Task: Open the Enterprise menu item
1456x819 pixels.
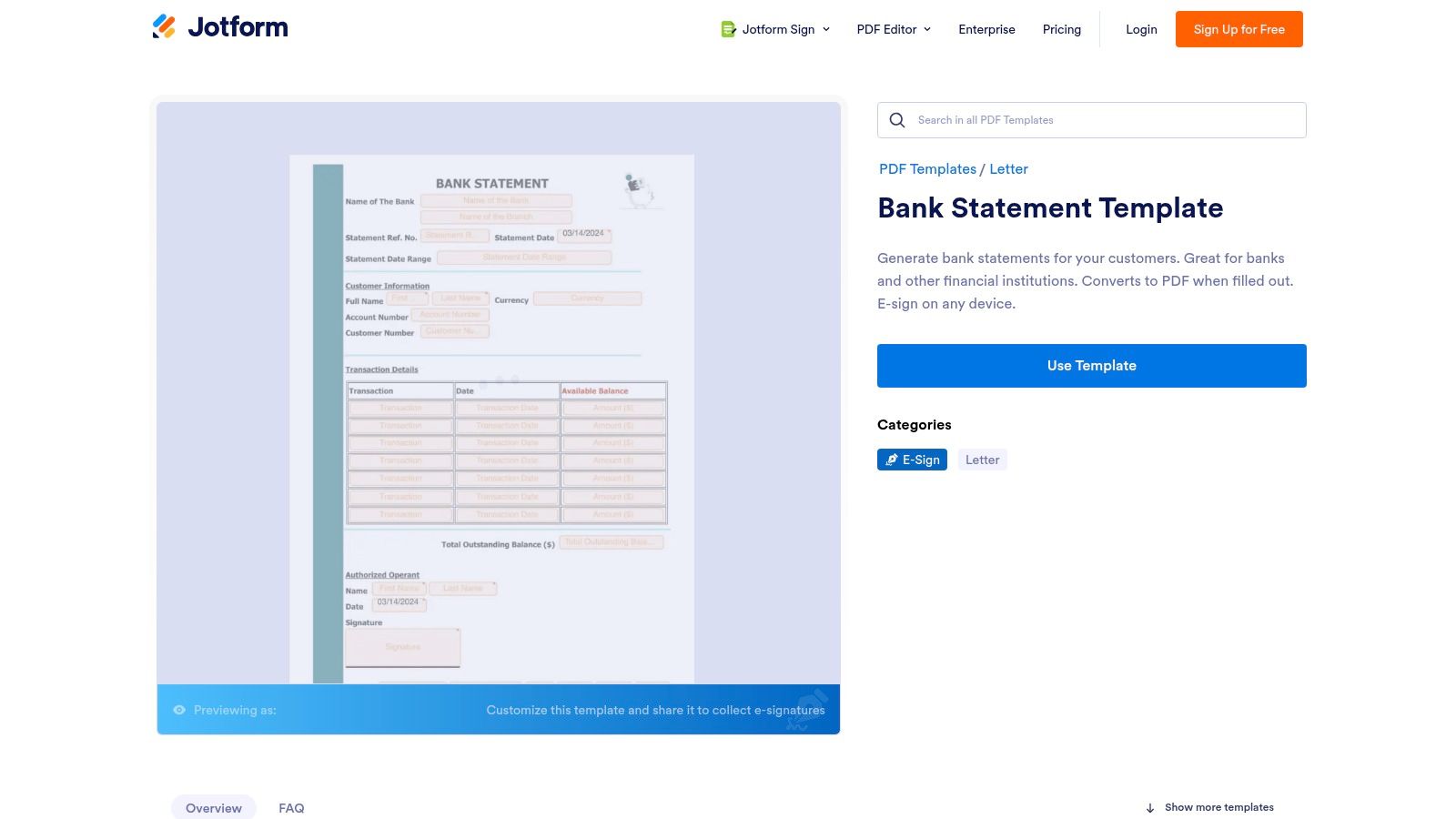Action: coord(986,29)
